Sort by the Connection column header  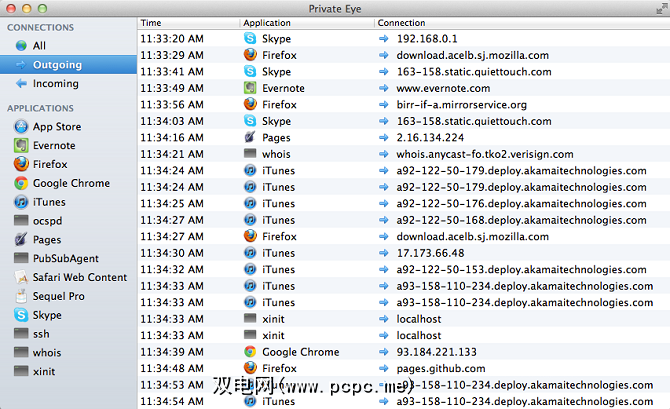click(x=522, y=23)
